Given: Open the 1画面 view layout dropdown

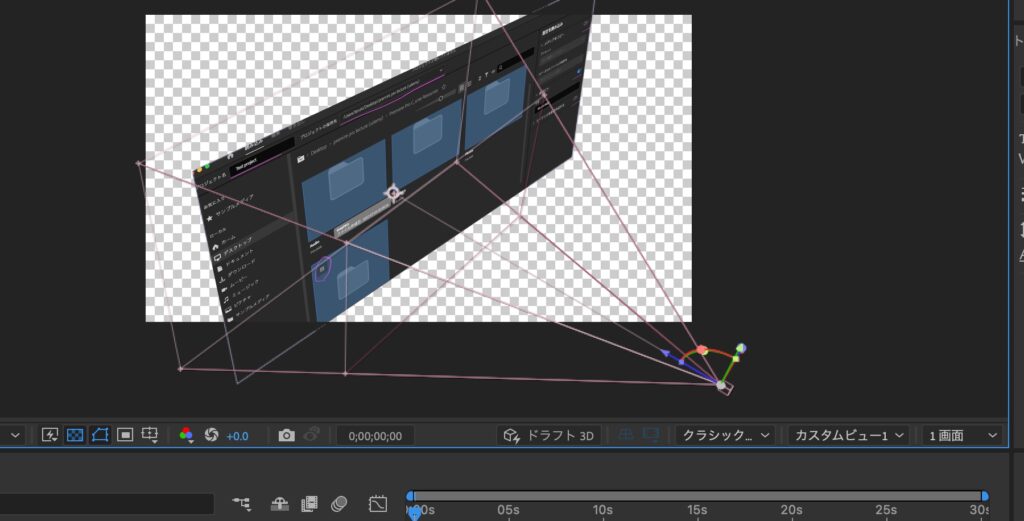Looking at the screenshot, I should (961, 435).
